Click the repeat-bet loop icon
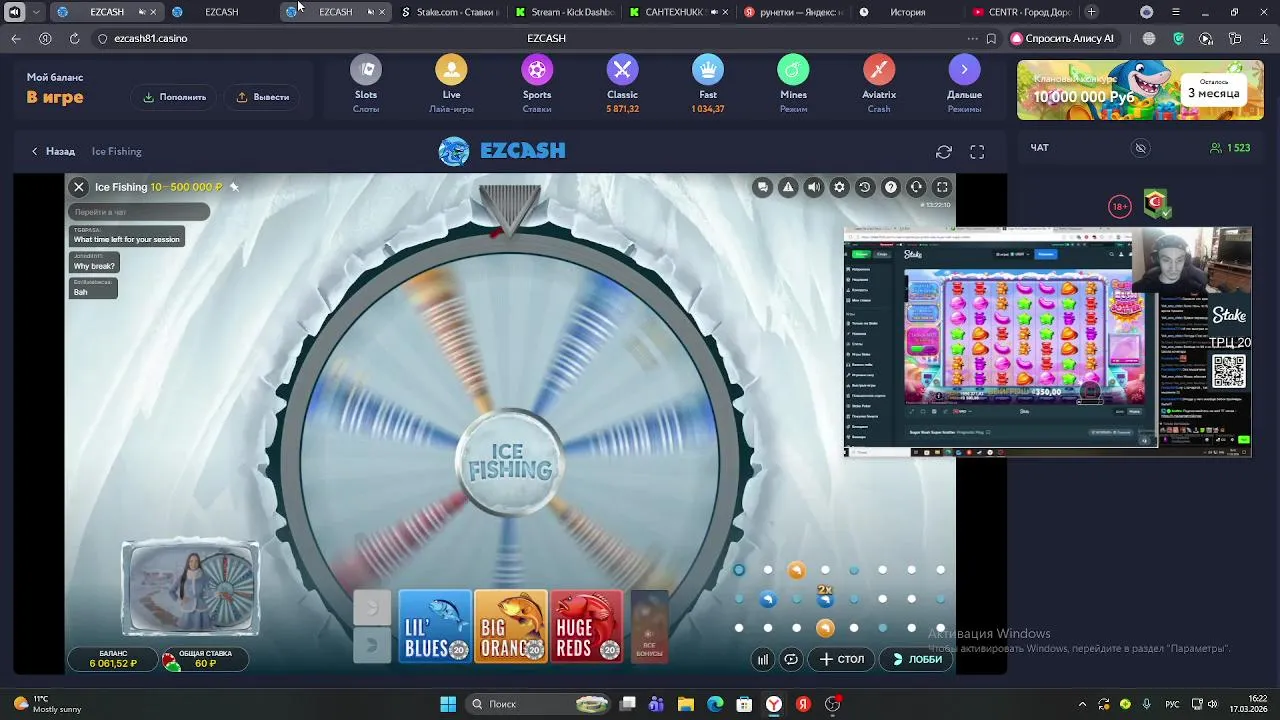Image resolution: width=1280 pixels, height=720 pixels. click(x=791, y=659)
